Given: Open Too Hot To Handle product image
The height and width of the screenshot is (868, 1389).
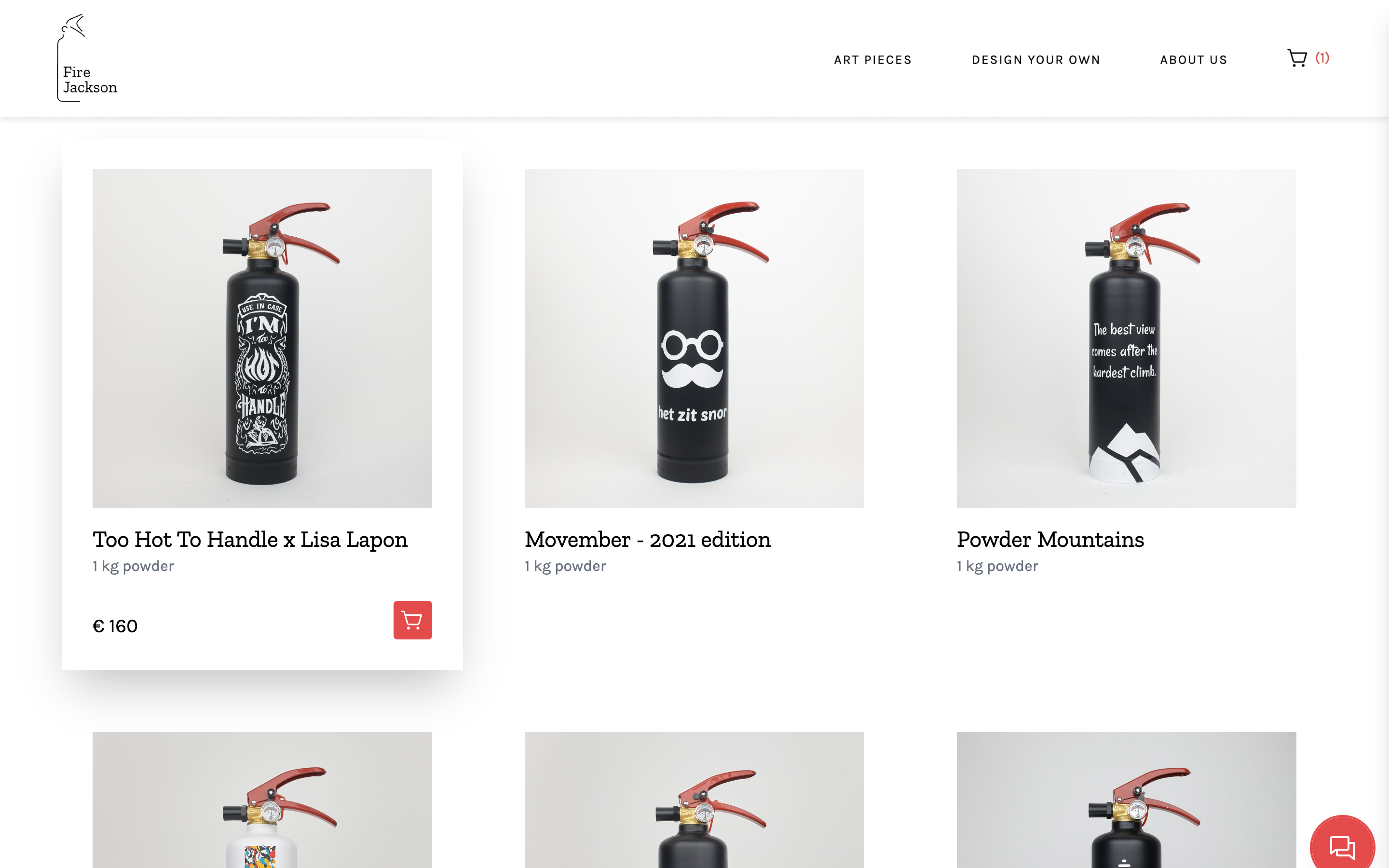Looking at the screenshot, I should coord(262,338).
